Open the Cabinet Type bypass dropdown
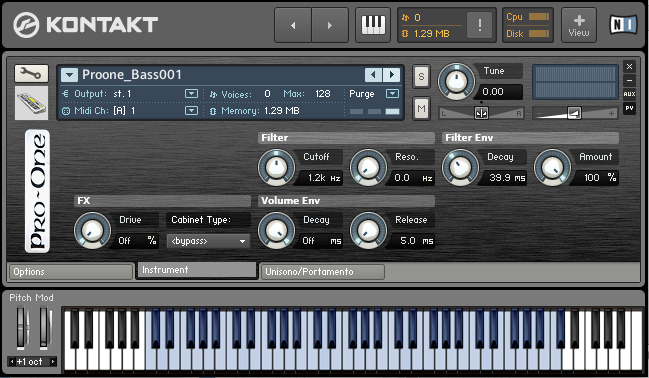 [x=208, y=241]
